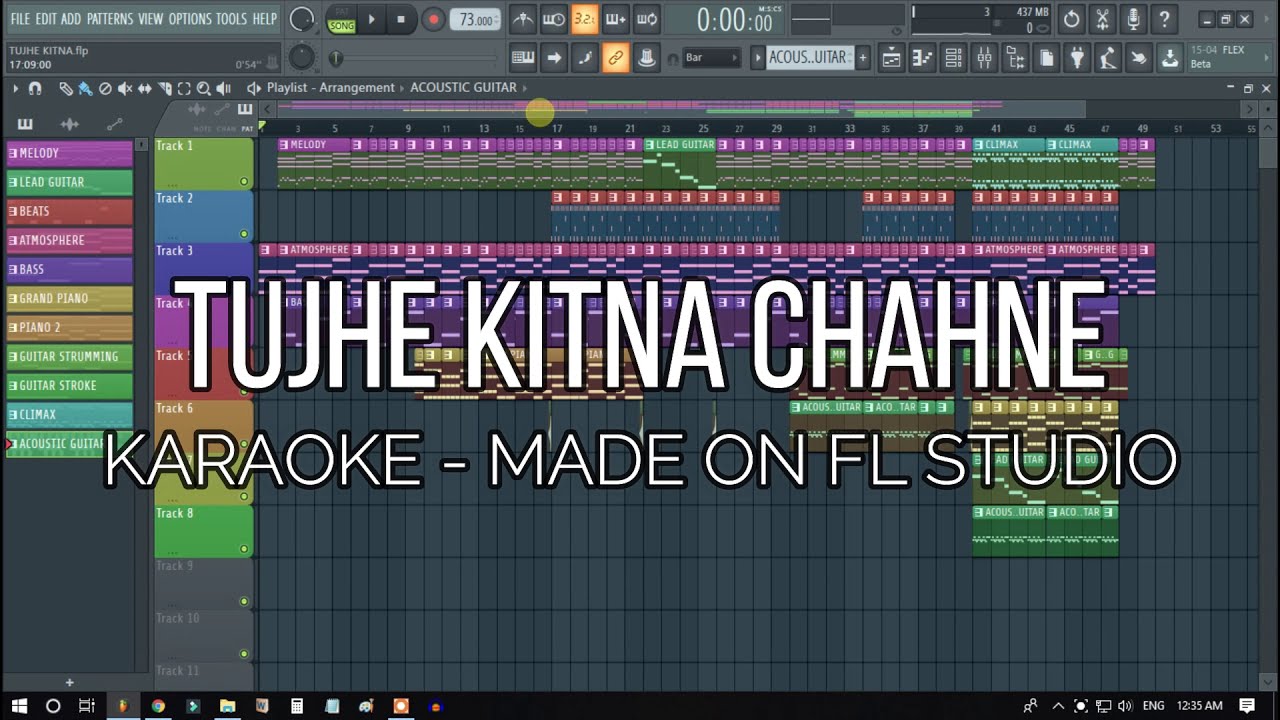
Task: Open the Playlist - Arrangement breadcrumb menu
Action: pyautogui.click(x=331, y=88)
